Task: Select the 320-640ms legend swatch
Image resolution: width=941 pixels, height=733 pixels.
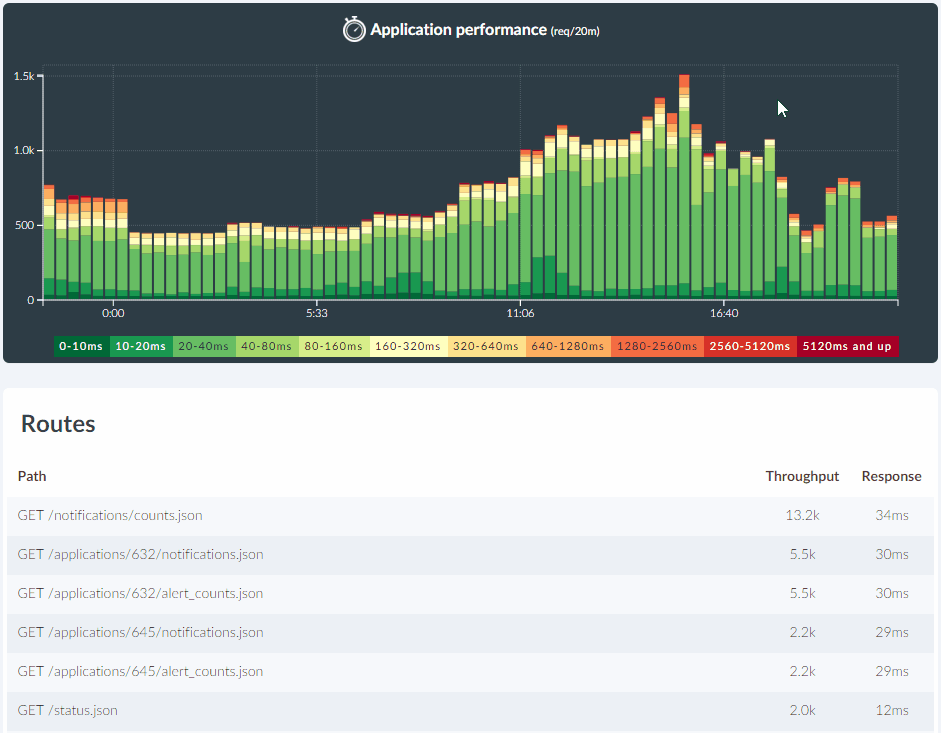Action: (x=487, y=346)
